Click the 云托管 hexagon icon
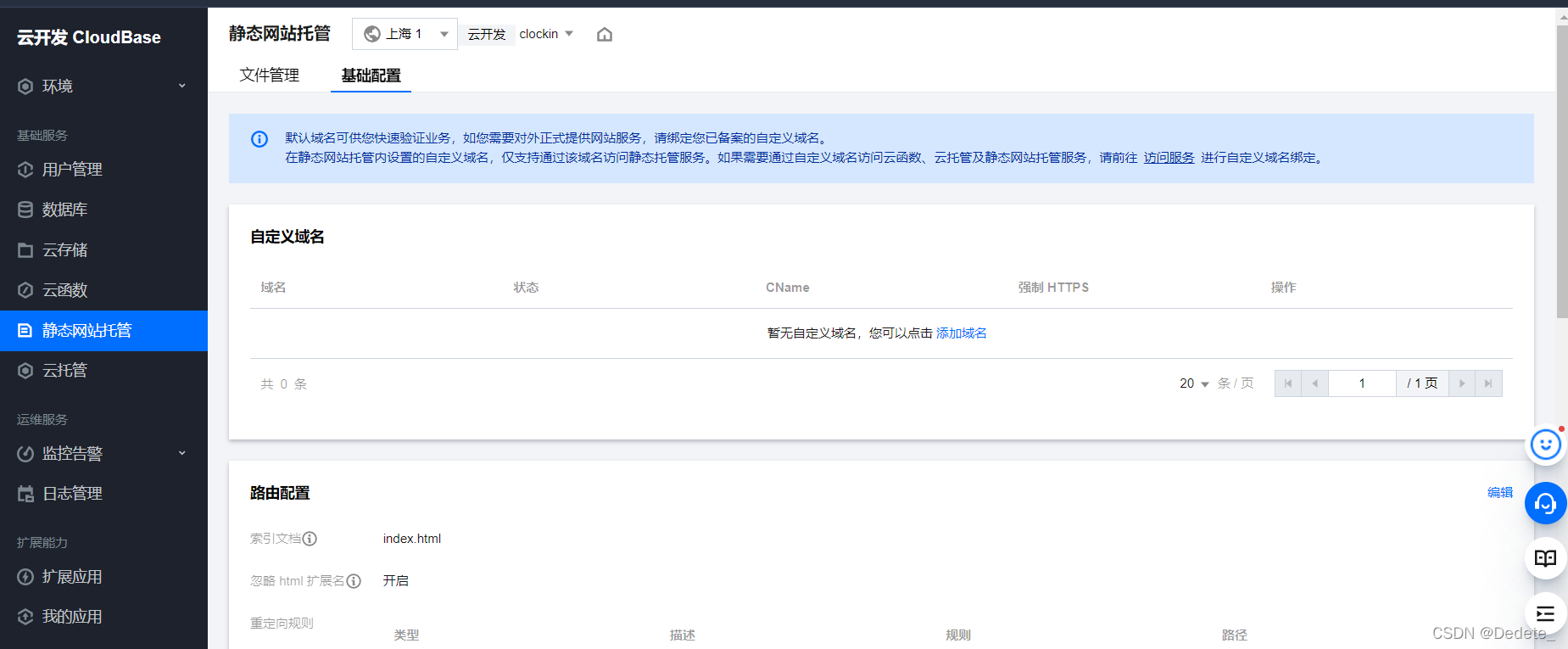Viewport: 1568px width, 649px height. [25, 371]
